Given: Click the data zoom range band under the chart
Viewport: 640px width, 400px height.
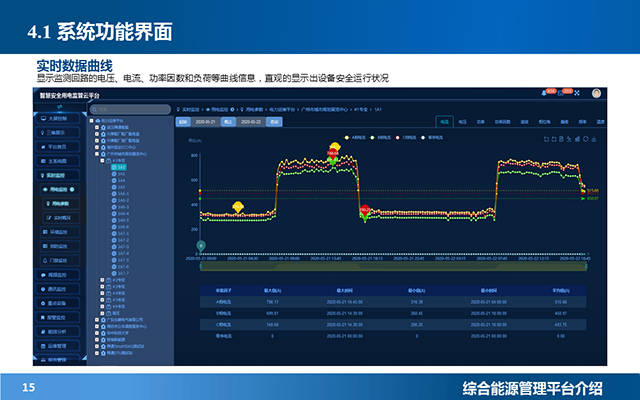Looking at the screenshot, I should pos(393,267).
